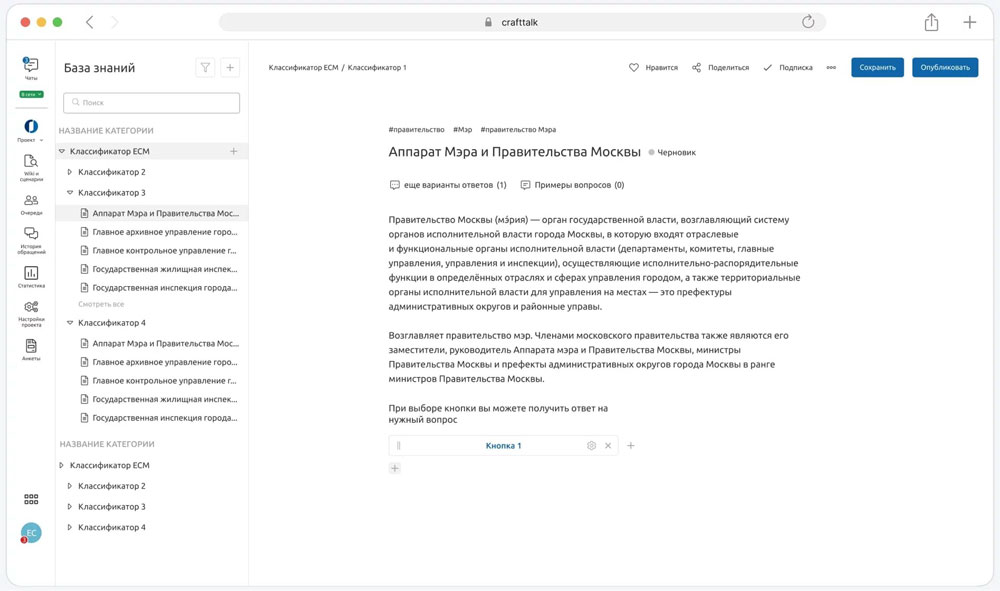Open the three-dot more options menu
Viewport: 1000px width, 591px height.
click(x=831, y=68)
